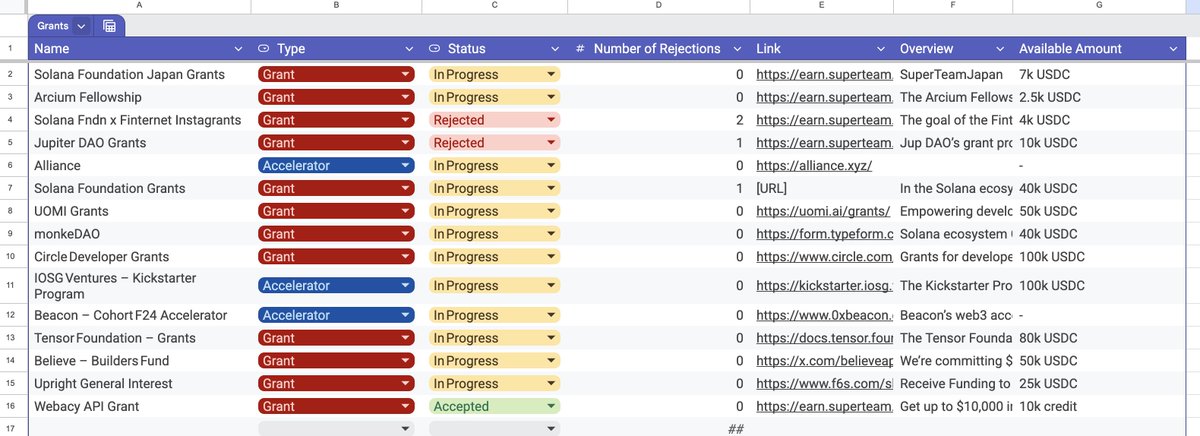1200x436 pixels.
Task: Select column A header
Action: pos(139,6)
